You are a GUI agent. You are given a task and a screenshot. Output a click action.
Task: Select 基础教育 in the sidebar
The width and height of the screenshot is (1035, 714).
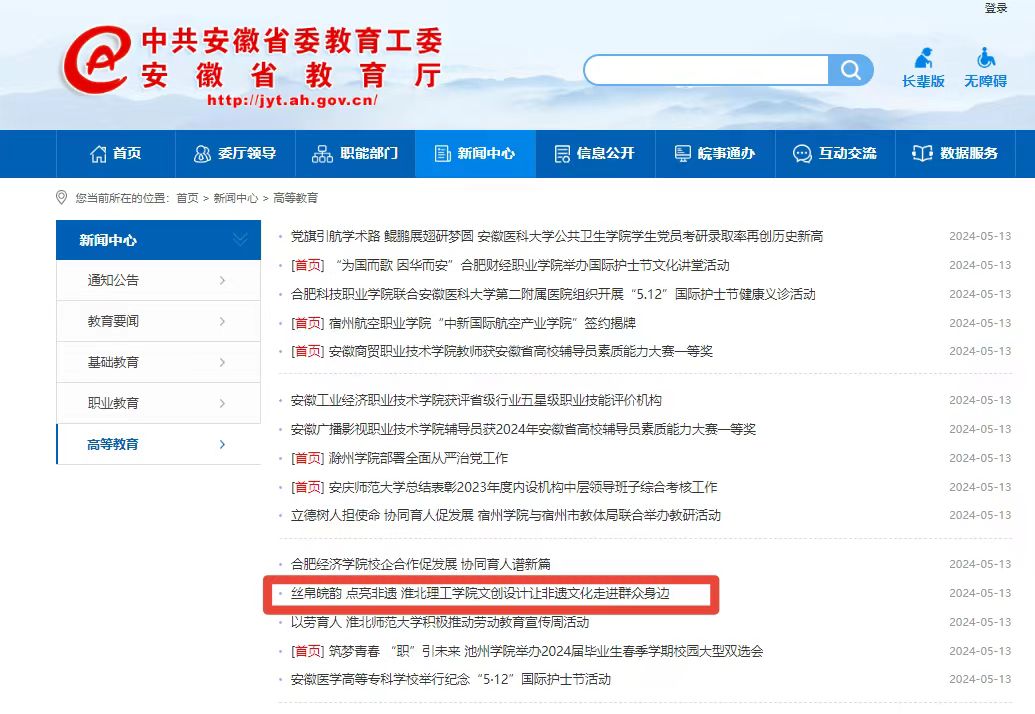(x=114, y=362)
